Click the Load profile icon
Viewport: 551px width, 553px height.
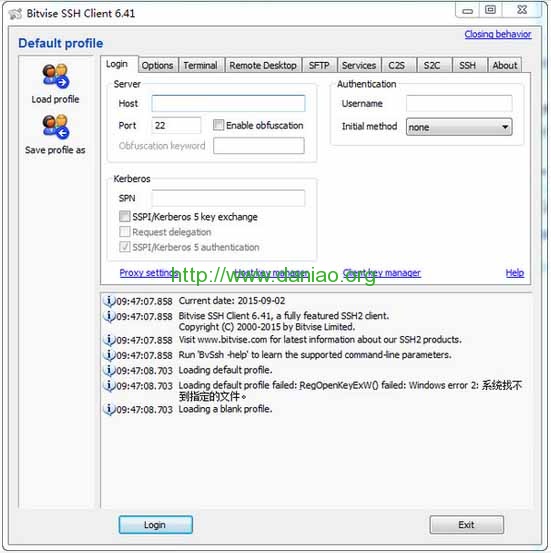tap(55, 76)
